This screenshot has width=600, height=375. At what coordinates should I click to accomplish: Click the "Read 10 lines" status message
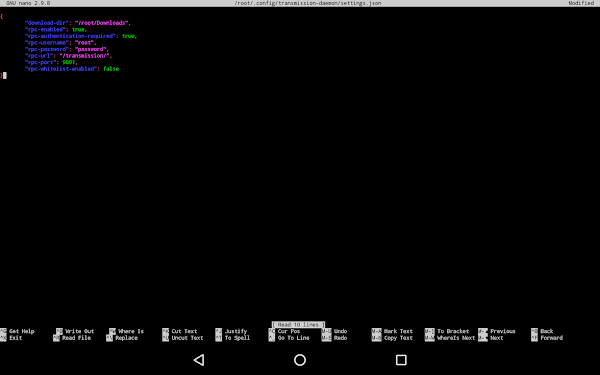(x=298, y=324)
